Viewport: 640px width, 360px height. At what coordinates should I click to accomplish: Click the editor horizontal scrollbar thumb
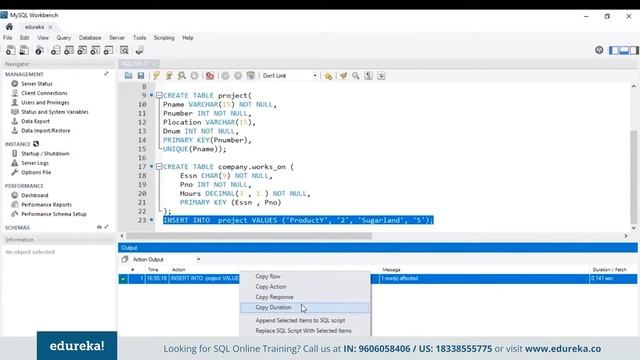(x=249, y=236)
